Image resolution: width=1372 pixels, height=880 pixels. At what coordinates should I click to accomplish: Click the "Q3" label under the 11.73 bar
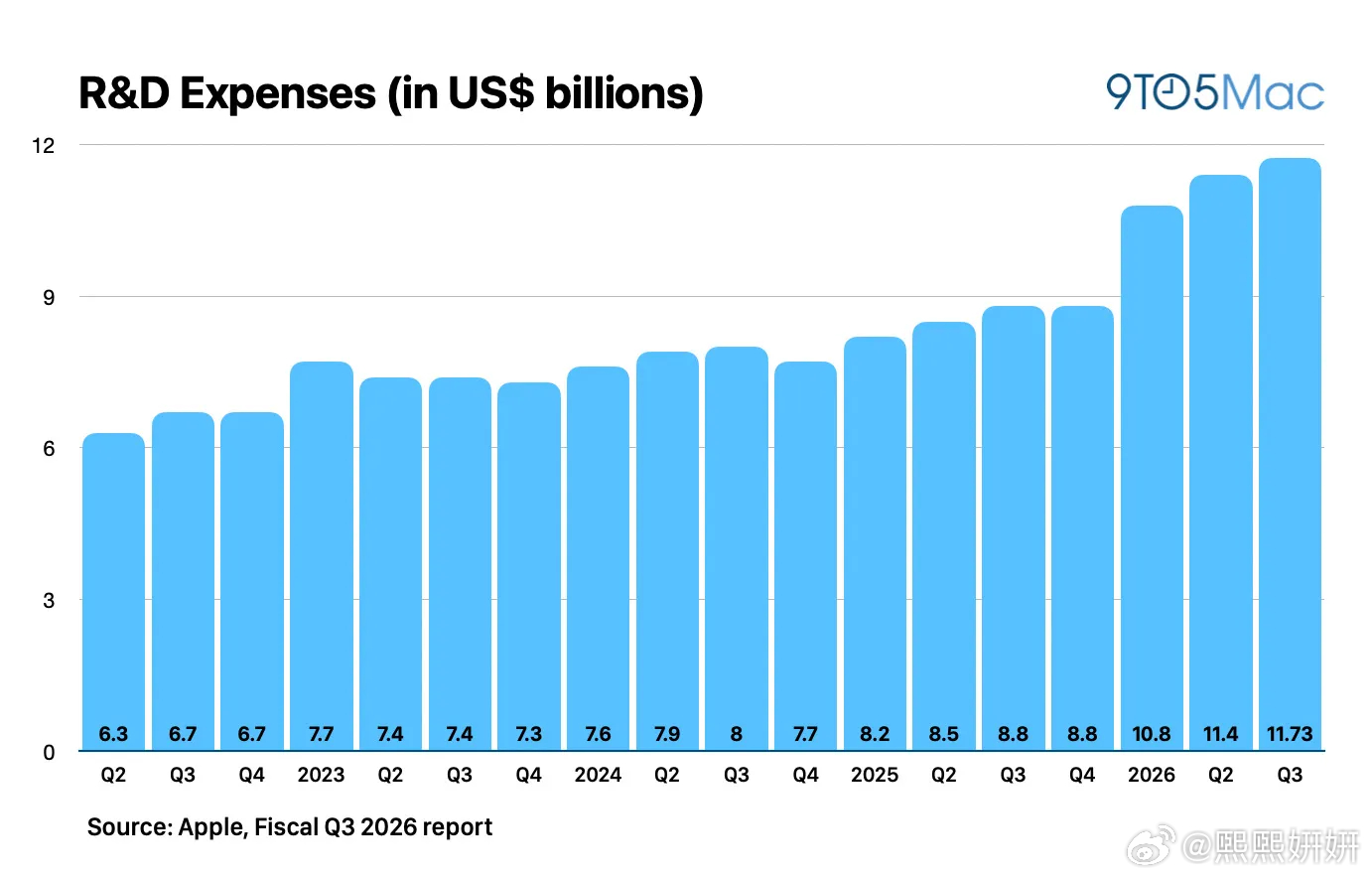pos(1290,775)
